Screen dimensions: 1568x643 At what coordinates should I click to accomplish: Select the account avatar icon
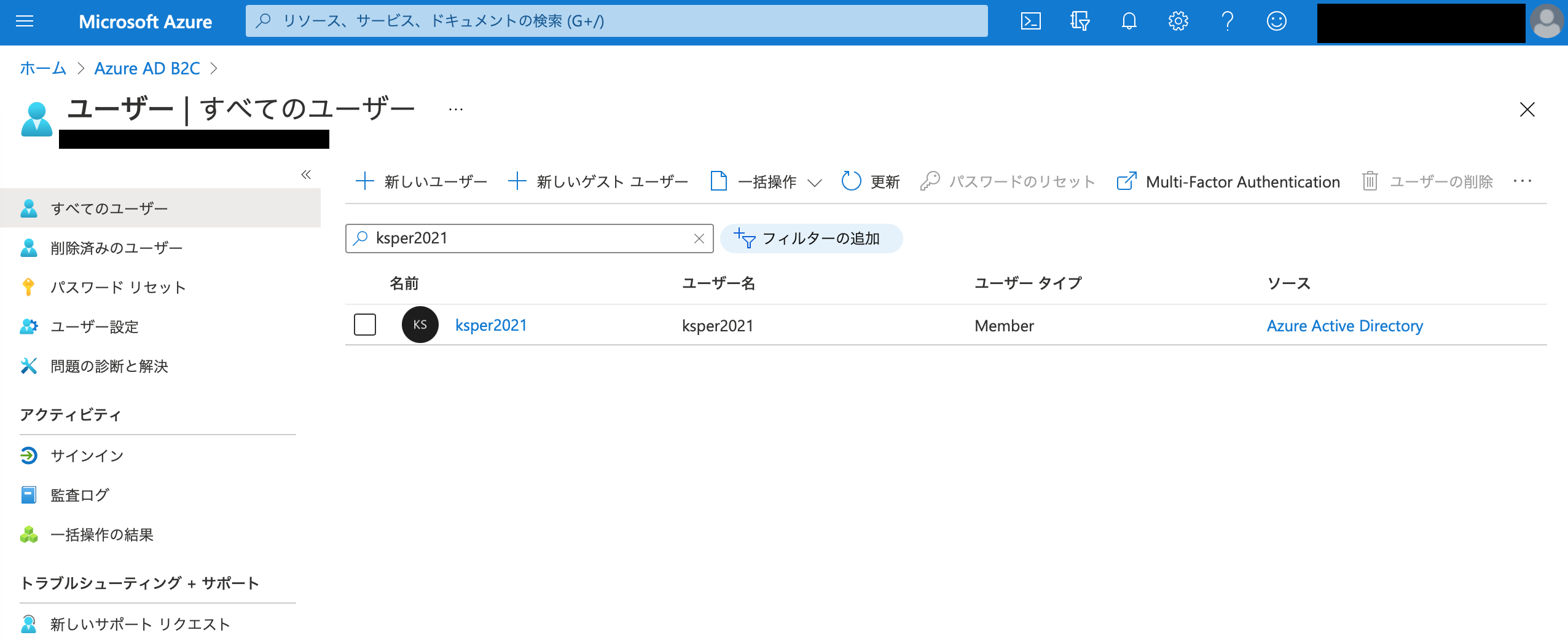(x=1547, y=22)
